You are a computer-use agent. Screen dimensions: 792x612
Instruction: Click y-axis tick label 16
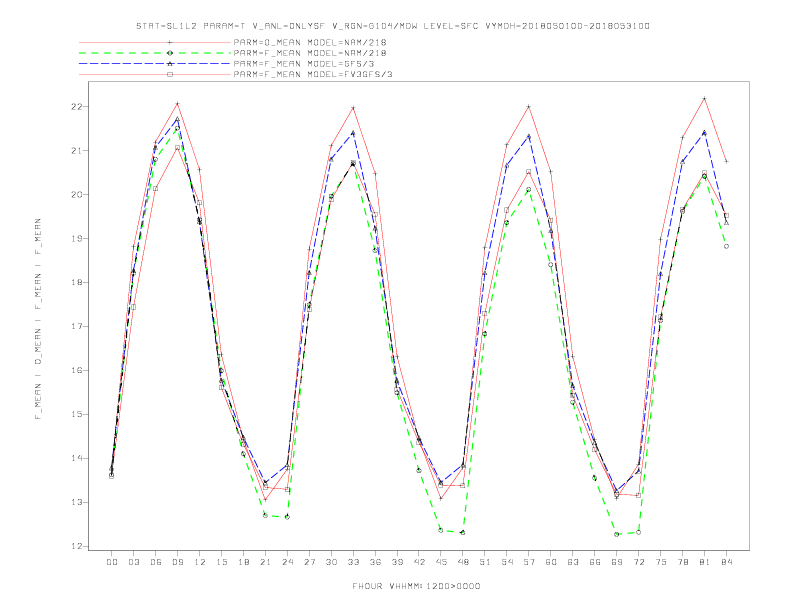[x=77, y=370]
